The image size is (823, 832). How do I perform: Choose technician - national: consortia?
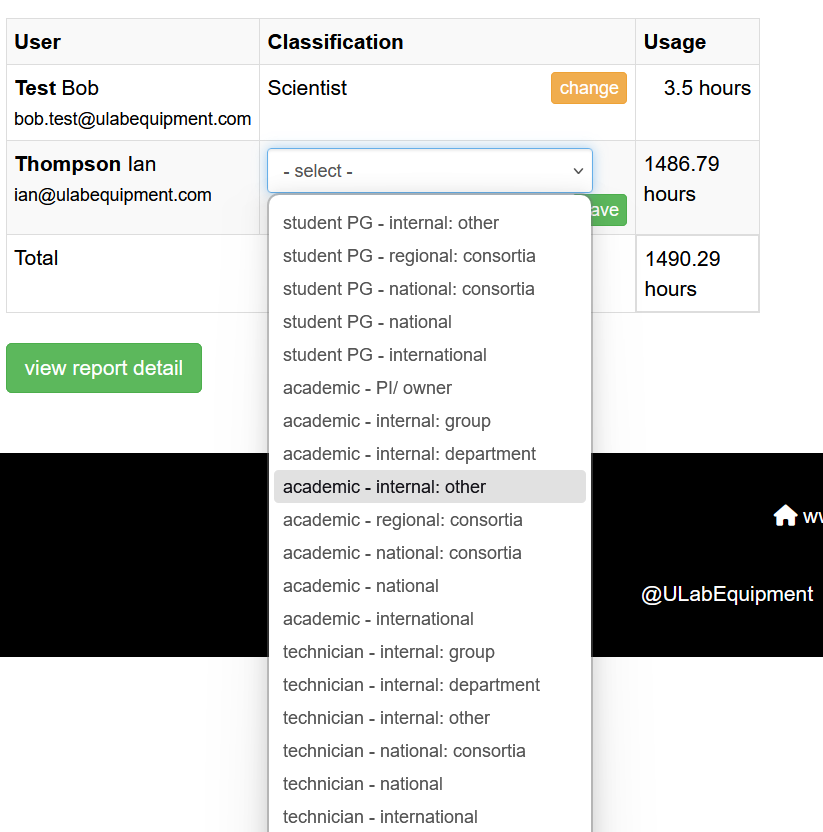(x=430, y=751)
